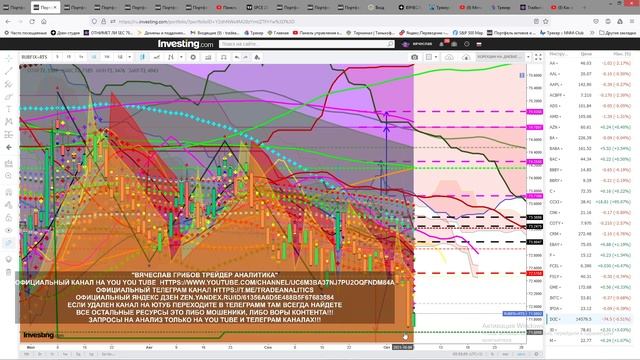This screenshot has width=640, height=360.
Task: Select the GME row in watchlist
Action: point(590,287)
